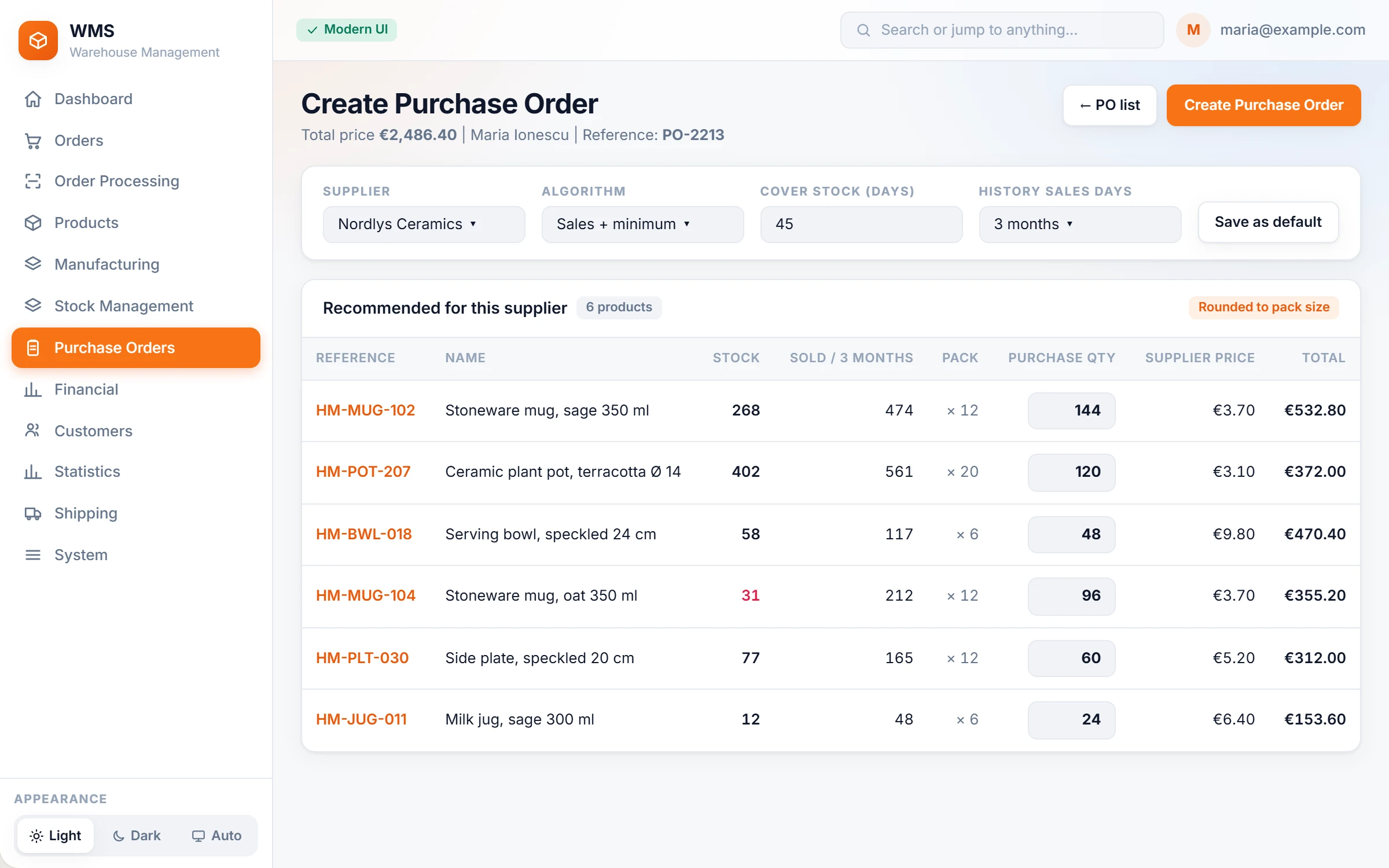Switch appearance to Dark mode
The image size is (1389, 868).
pos(137,835)
